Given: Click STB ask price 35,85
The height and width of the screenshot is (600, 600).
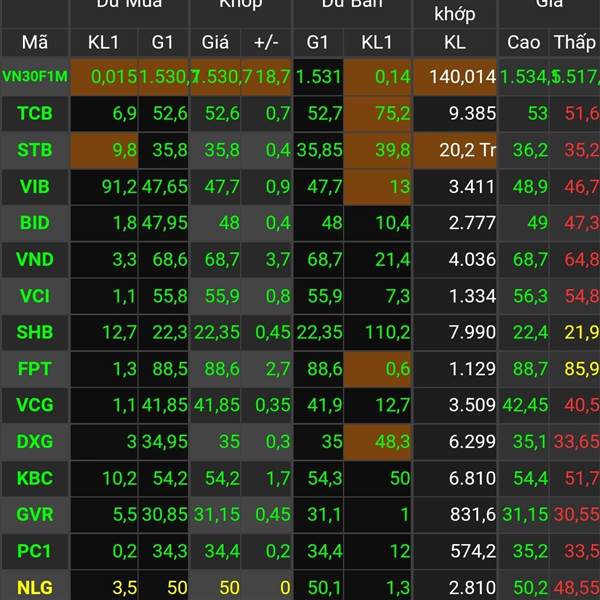Looking at the screenshot, I should tap(320, 150).
